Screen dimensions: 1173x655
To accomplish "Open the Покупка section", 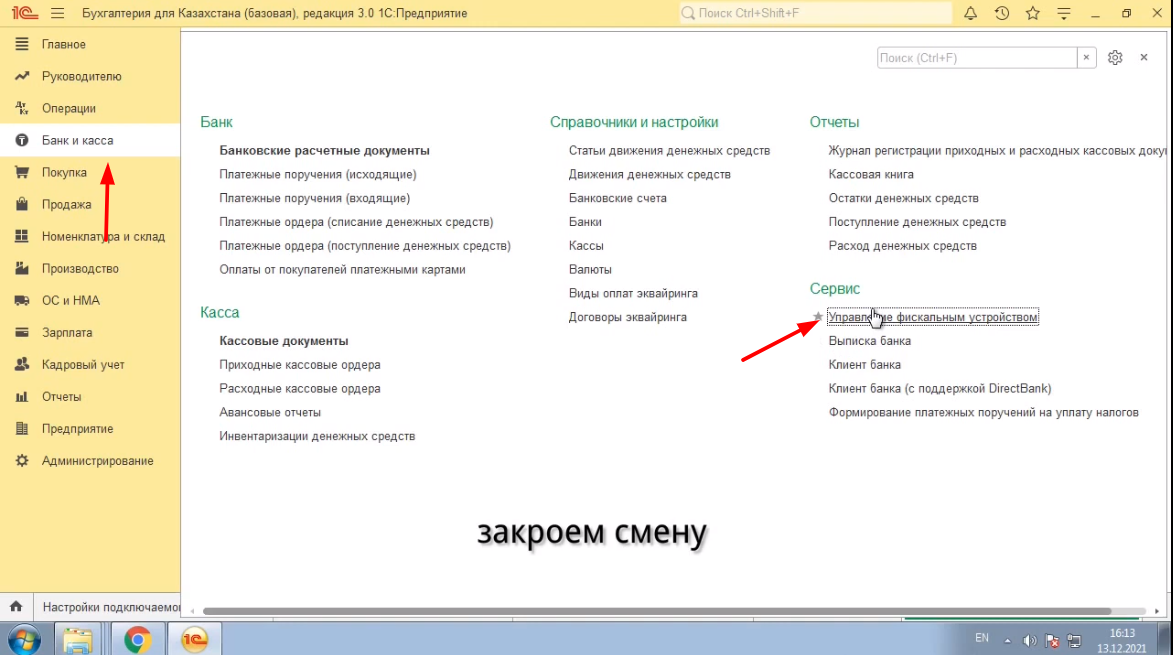I will pos(64,173).
